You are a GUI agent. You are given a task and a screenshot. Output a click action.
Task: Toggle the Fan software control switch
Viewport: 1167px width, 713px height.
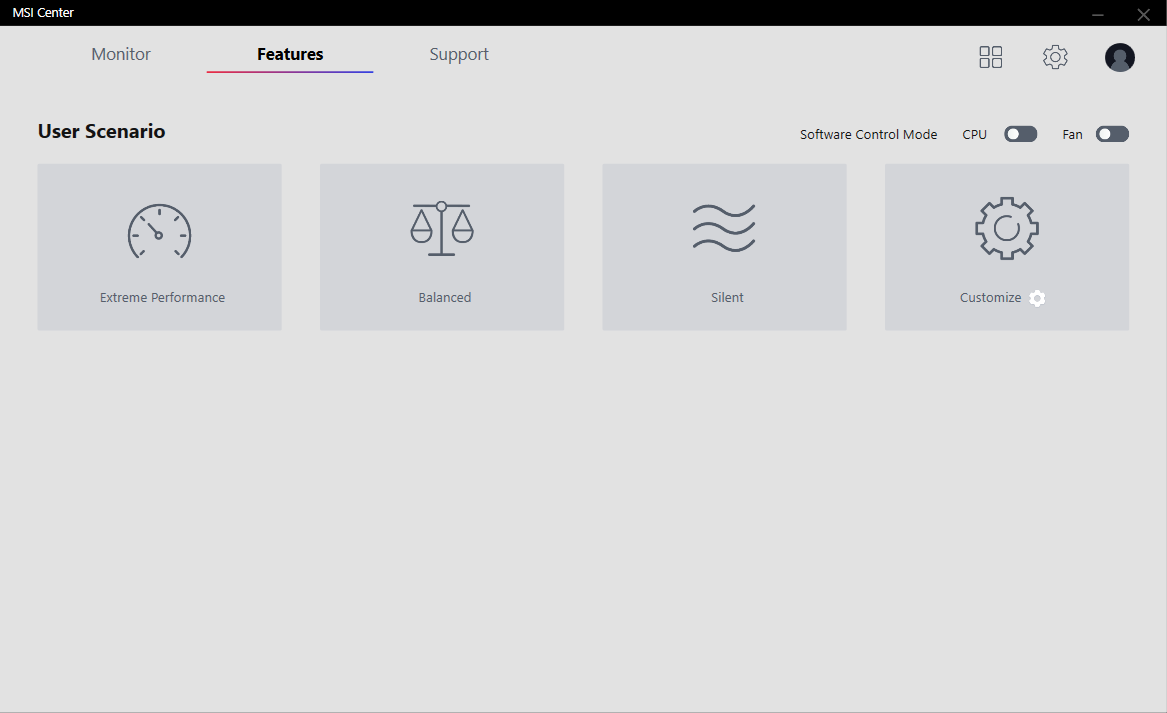click(x=1112, y=134)
